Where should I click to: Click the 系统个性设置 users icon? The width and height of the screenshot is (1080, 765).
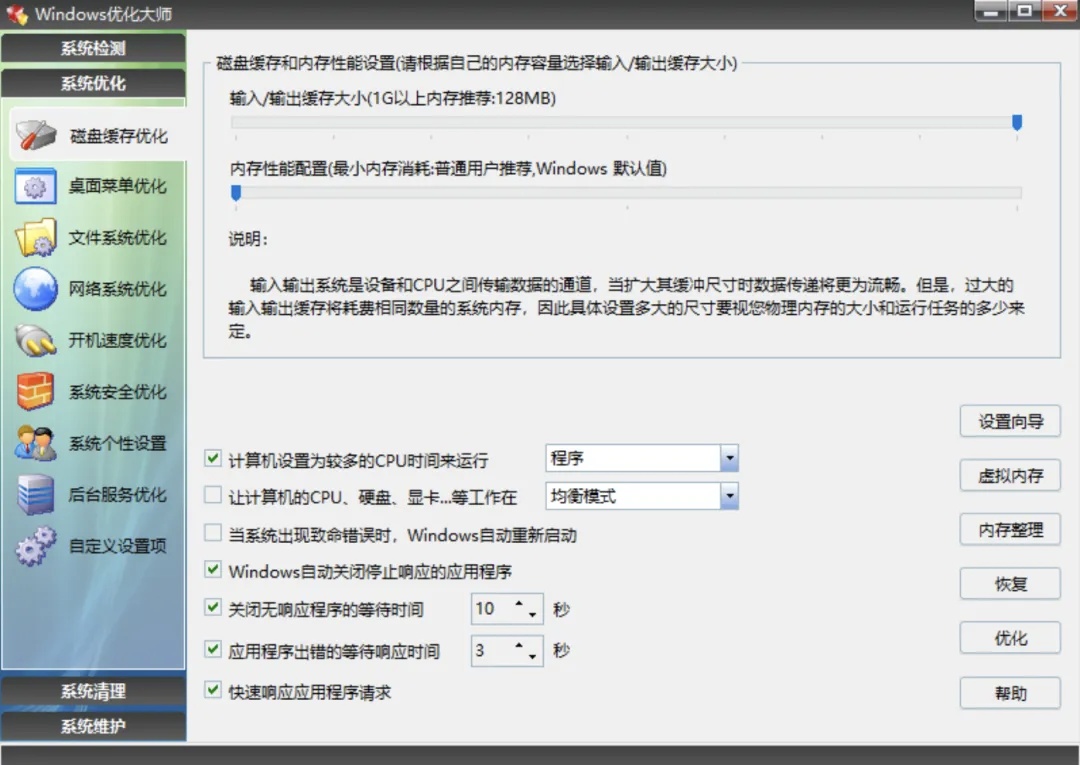35,443
